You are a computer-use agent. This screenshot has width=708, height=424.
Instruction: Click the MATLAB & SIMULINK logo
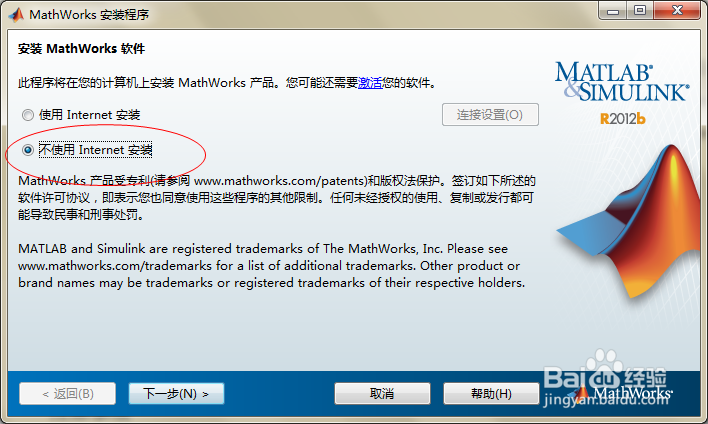[x=622, y=81]
